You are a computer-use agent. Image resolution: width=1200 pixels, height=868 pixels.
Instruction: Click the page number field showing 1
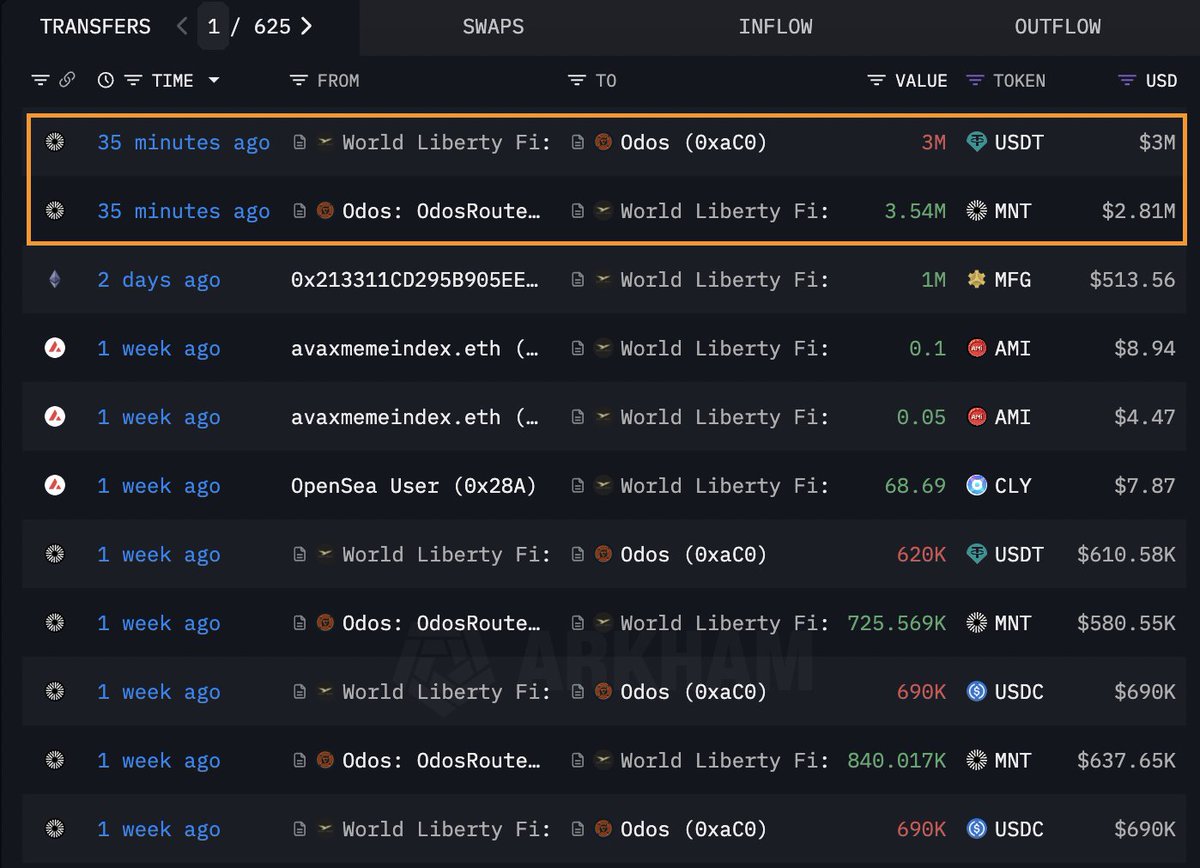213,27
